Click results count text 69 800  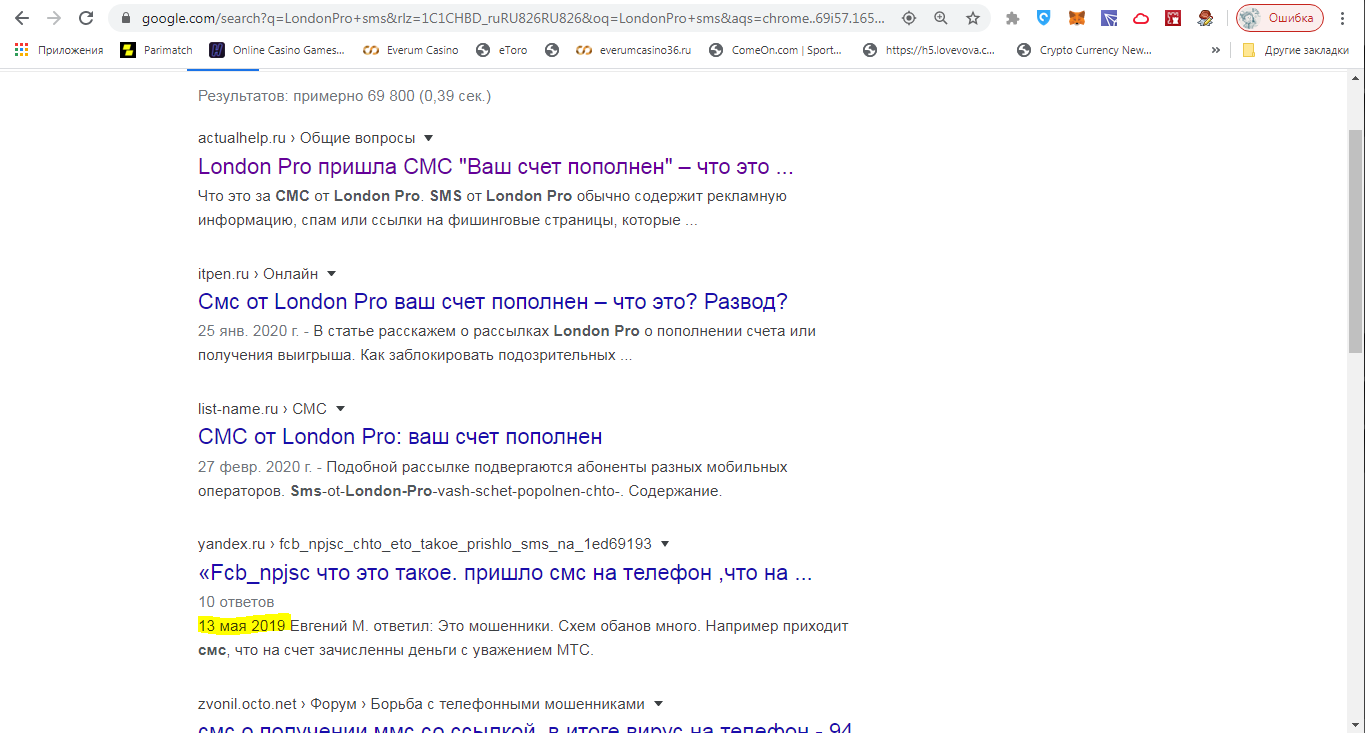pyautogui.click(x=344, y=96)
